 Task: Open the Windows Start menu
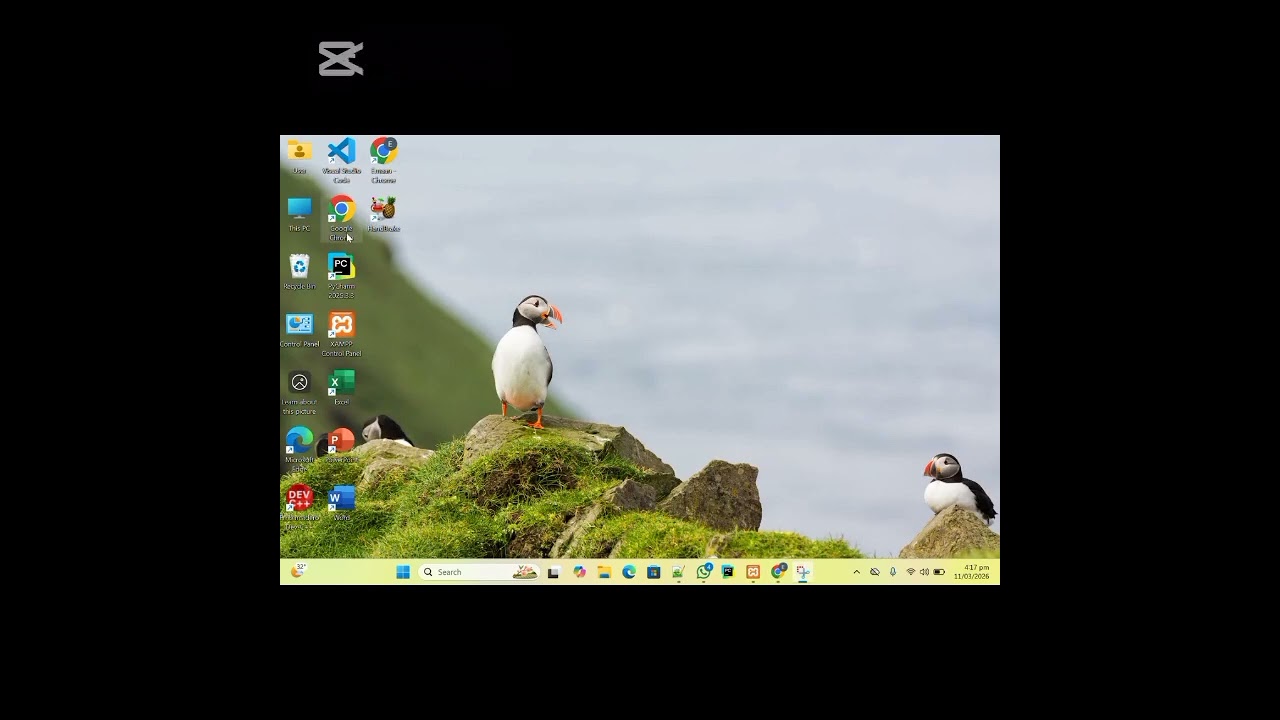click(x=403, y=572)
